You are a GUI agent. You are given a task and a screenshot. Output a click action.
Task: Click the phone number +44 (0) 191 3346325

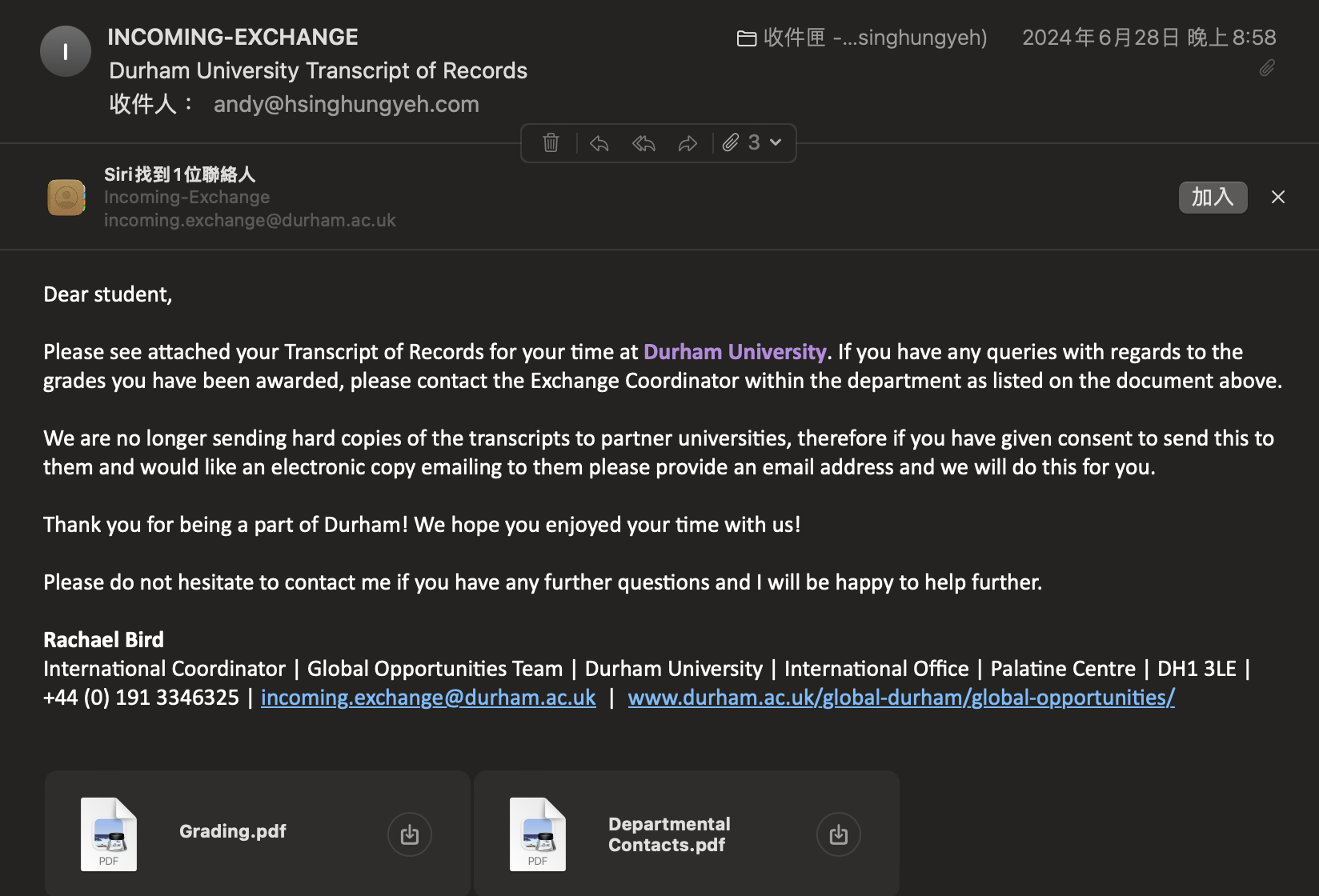point(141,698)
